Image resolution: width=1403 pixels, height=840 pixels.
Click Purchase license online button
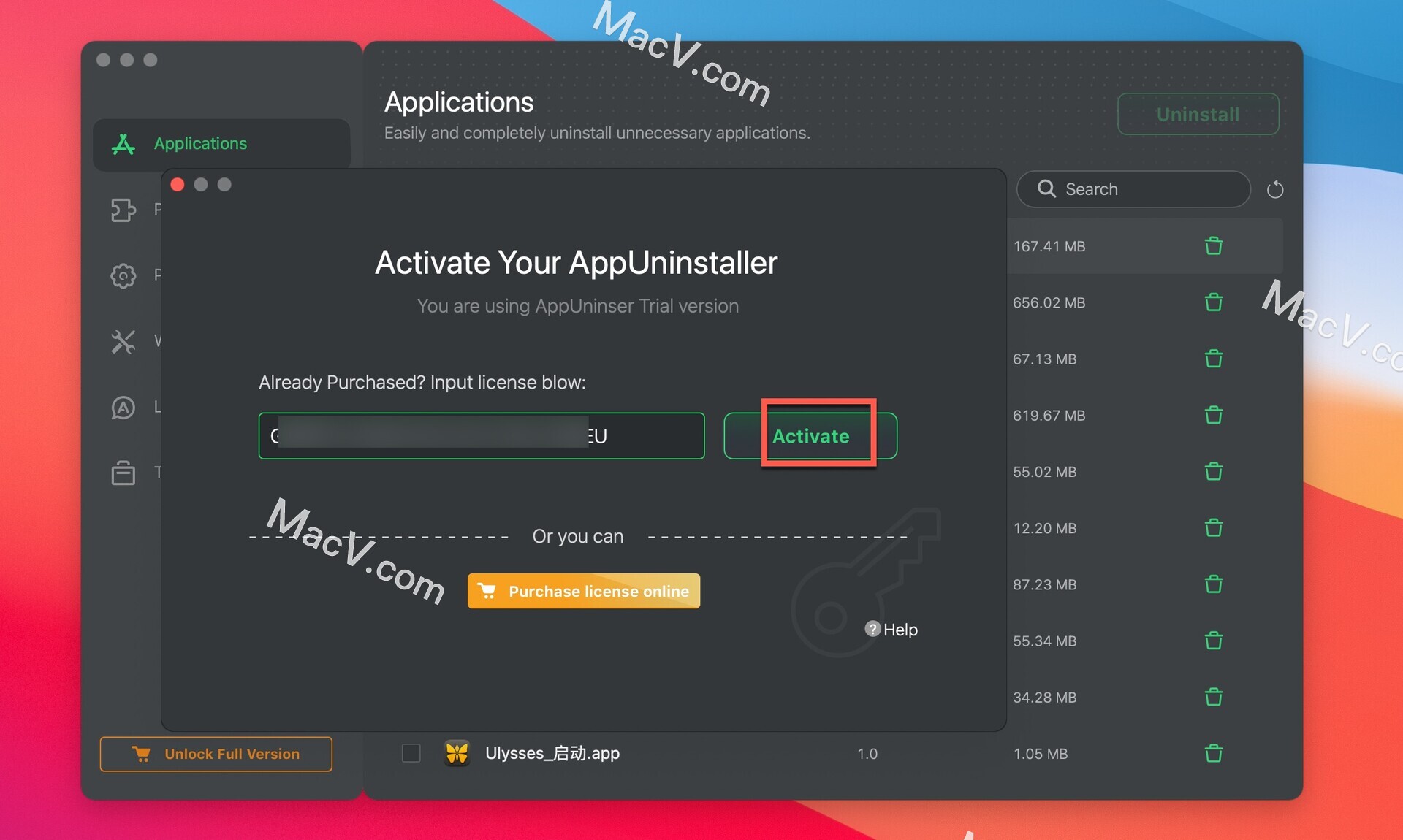[x=584, y=591]
